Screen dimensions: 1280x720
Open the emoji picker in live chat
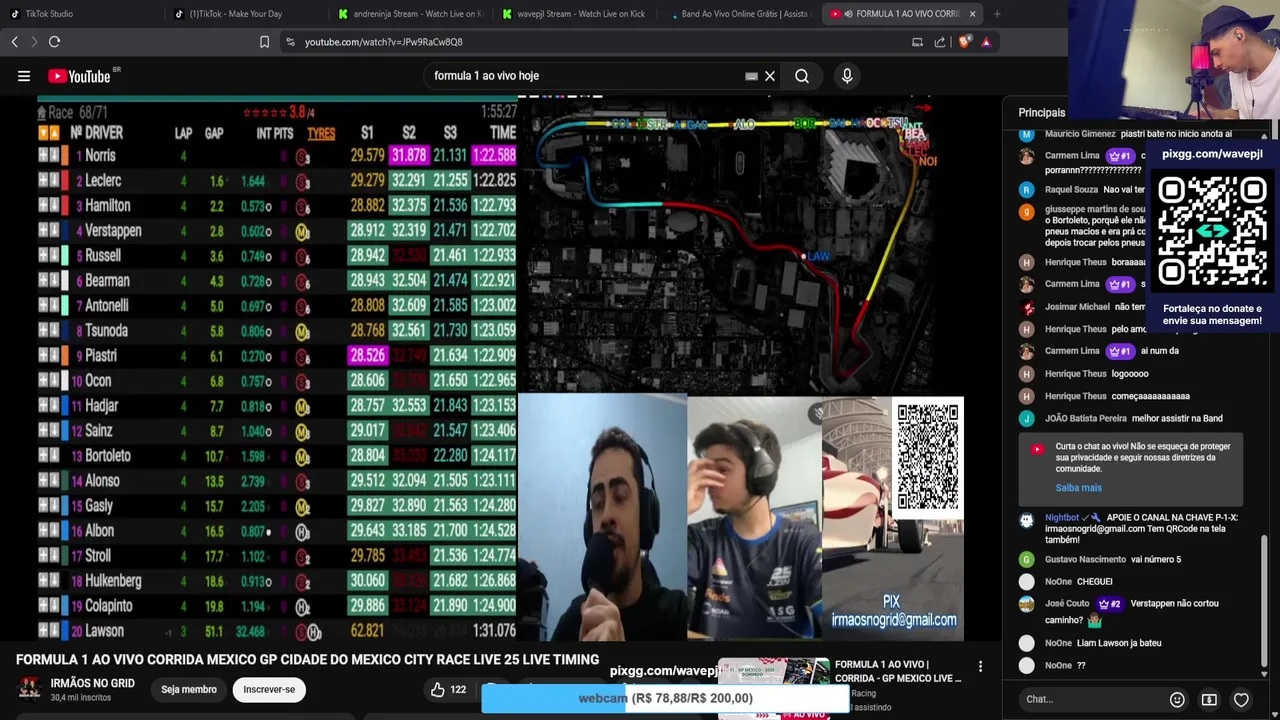[x=1177, y=699]
